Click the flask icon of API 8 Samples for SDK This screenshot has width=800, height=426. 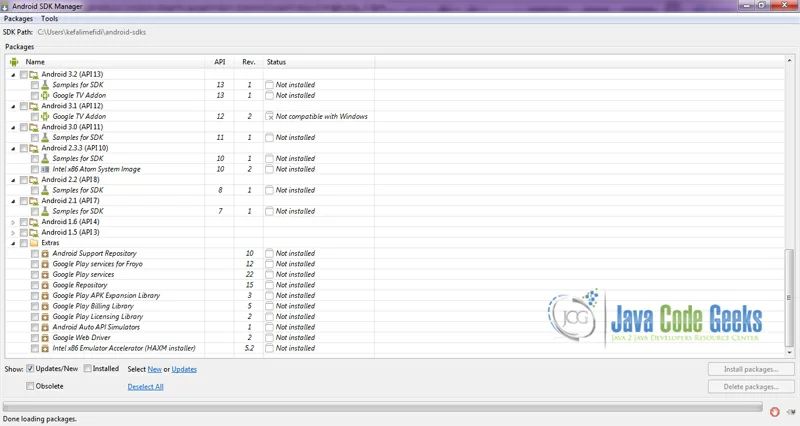click(x=45, y=190)
